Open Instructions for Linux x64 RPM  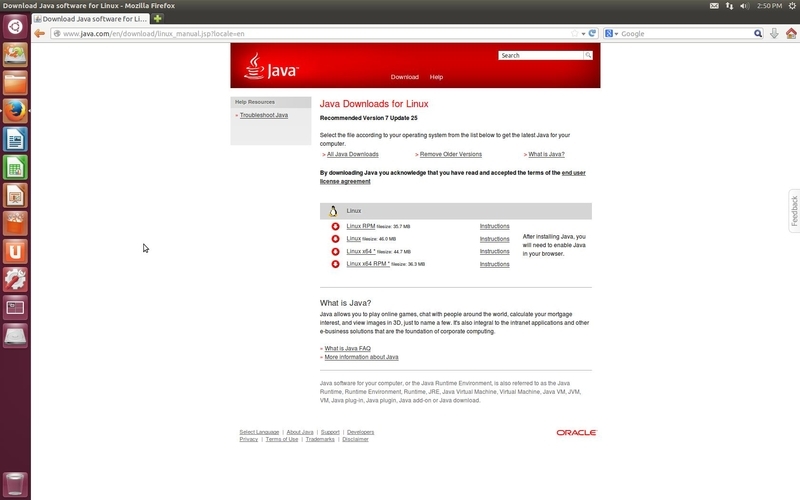coord(494,264)
